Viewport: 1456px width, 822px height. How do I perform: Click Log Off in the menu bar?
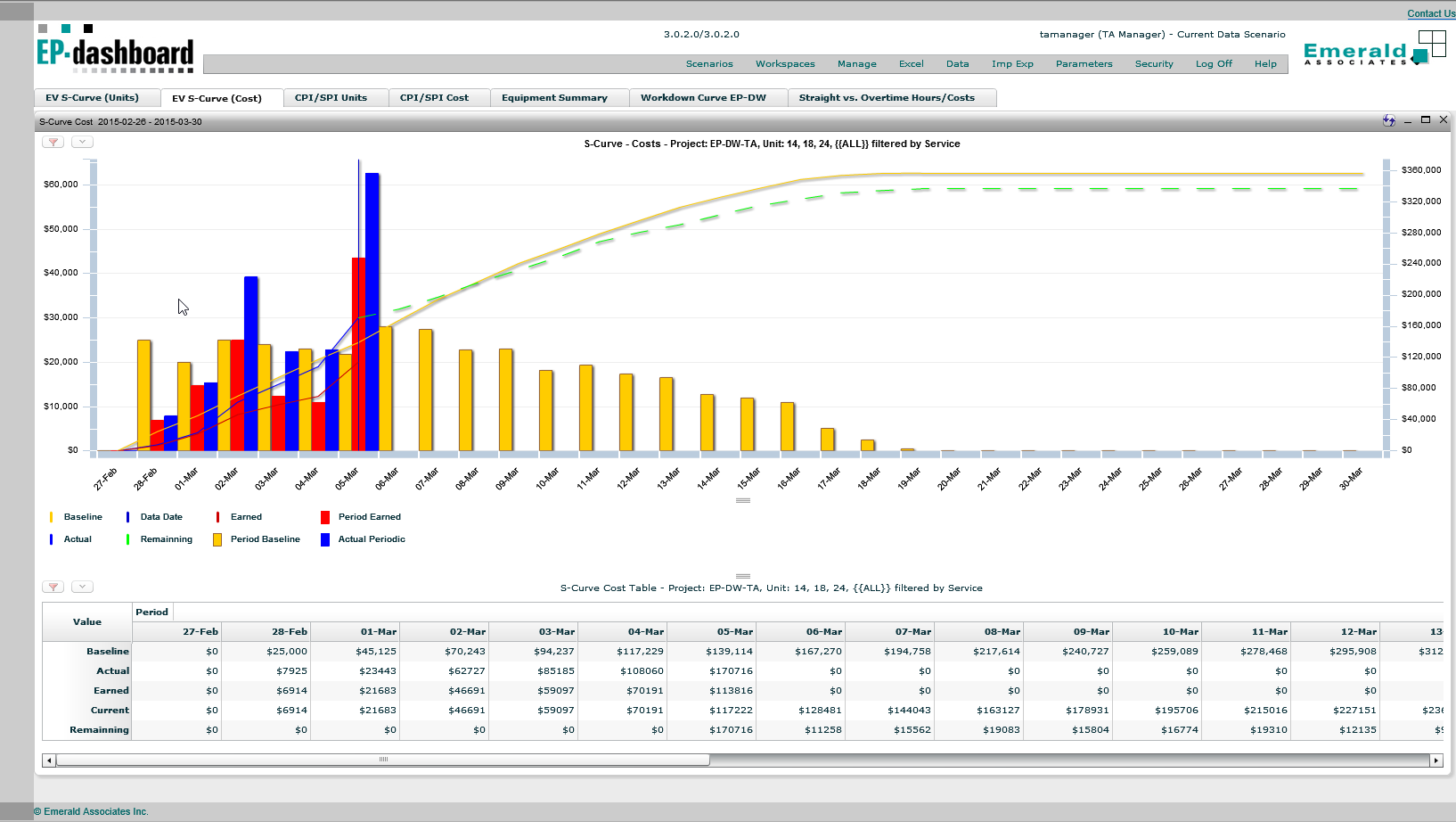click(1214, 63)
